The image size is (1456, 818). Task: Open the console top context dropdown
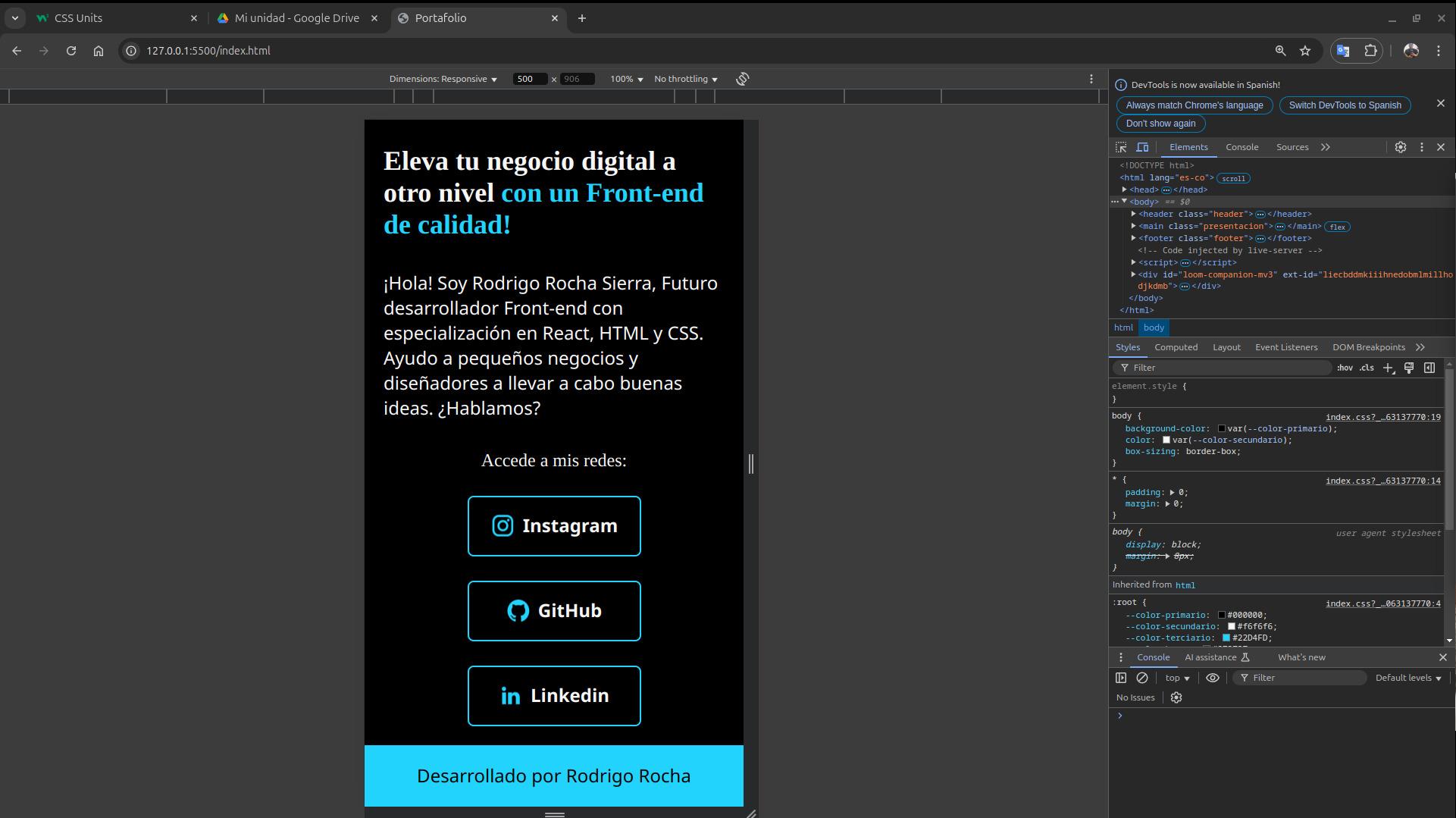tap(1177, 678)
